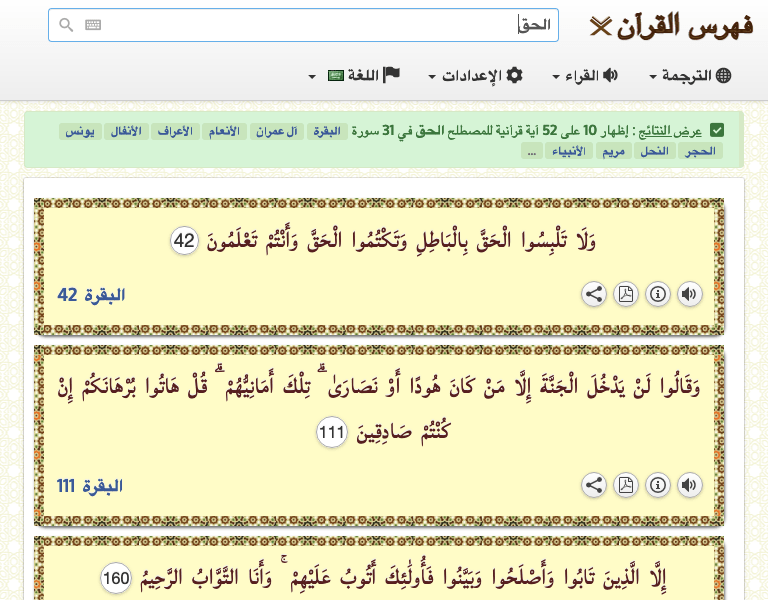Show info for Al-Baqarah verse 111
The image size is (768, 600).
657,485
